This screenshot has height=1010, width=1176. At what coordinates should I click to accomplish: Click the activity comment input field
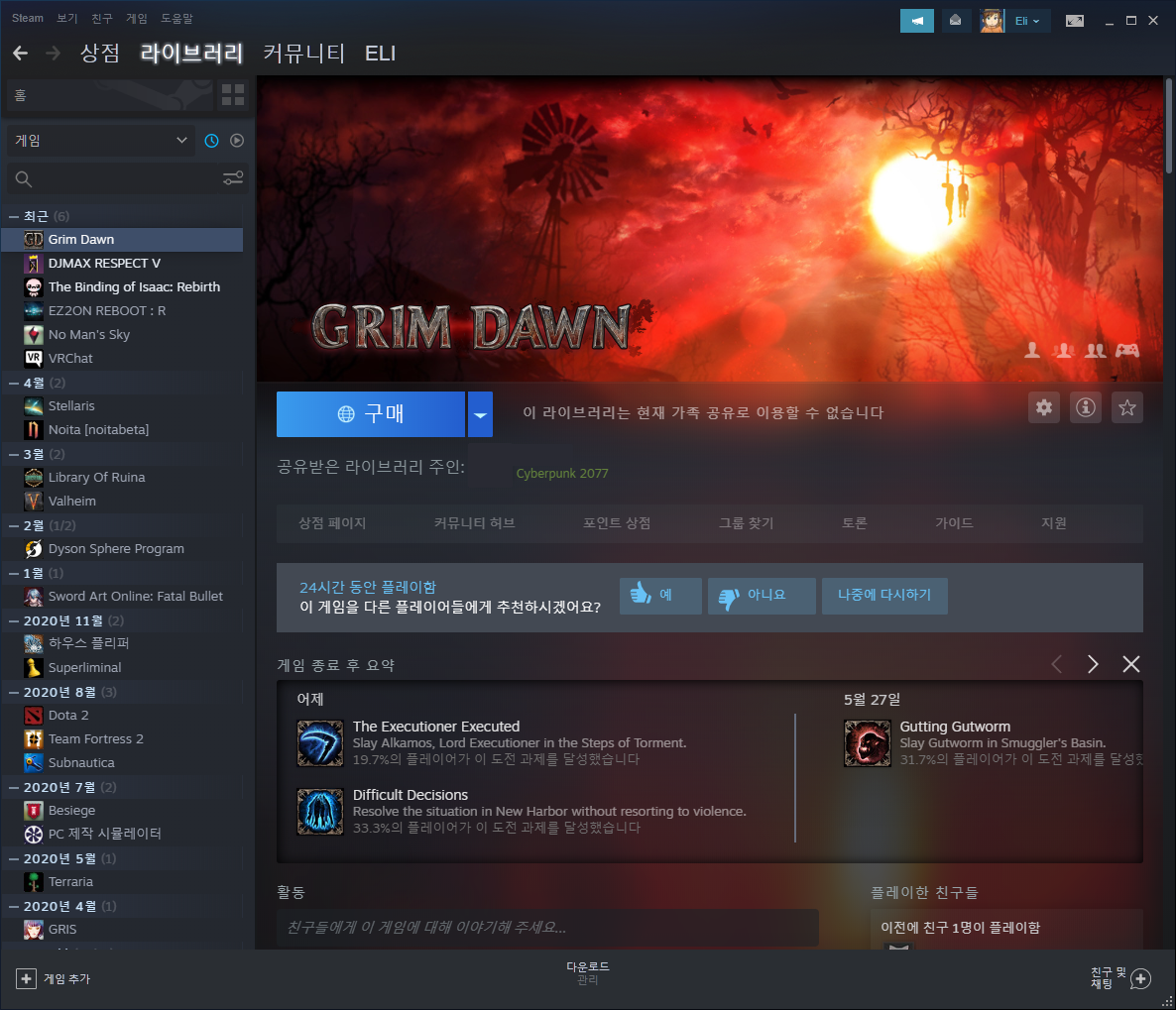point(547,928)
